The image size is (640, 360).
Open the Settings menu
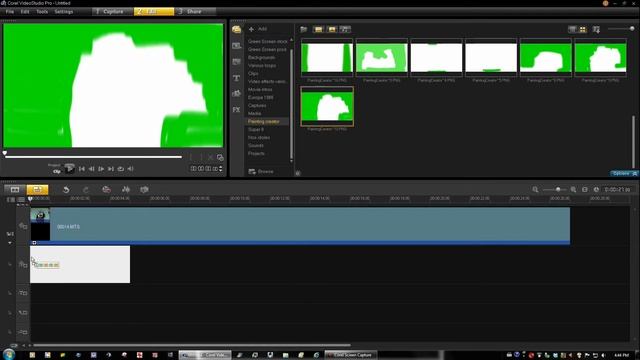[64, 11]
